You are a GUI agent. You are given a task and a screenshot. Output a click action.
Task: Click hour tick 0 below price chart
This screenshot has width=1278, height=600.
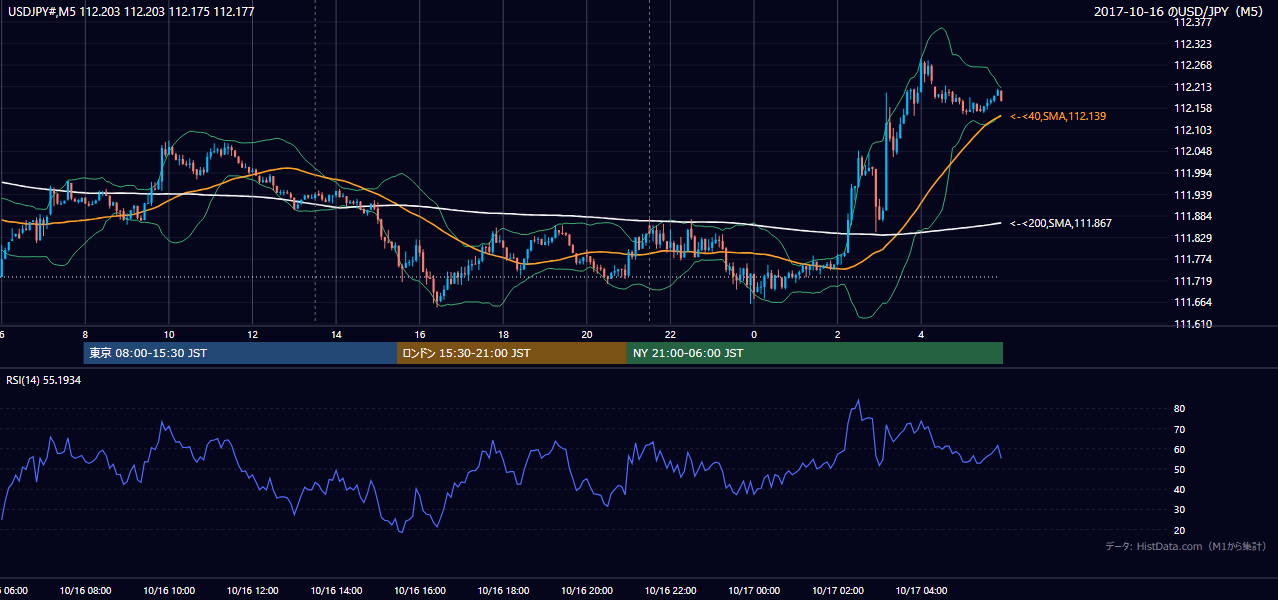754,335
